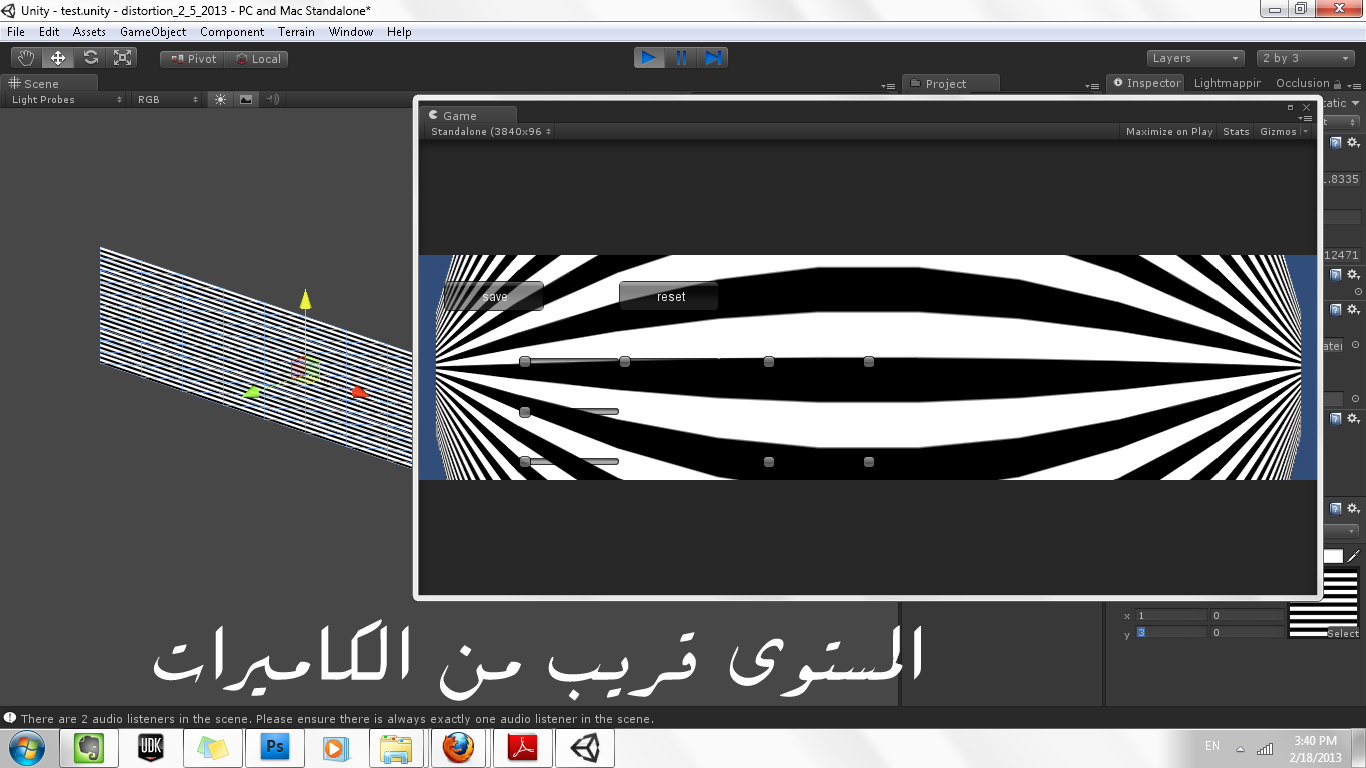Toggle scene audio speaker icon

271,99
